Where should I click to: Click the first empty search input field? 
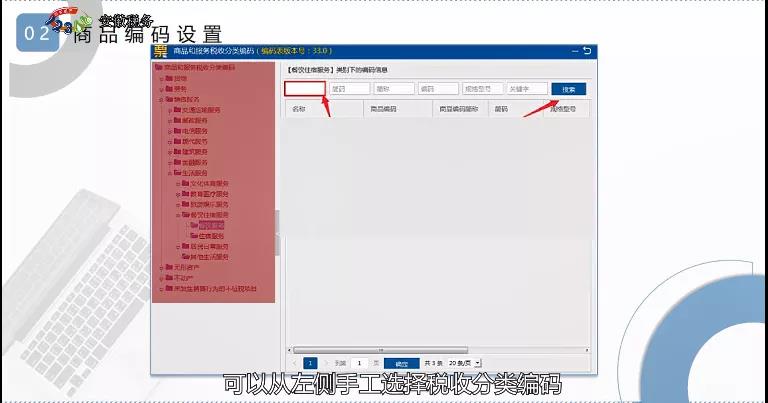[x=305, y=89]
